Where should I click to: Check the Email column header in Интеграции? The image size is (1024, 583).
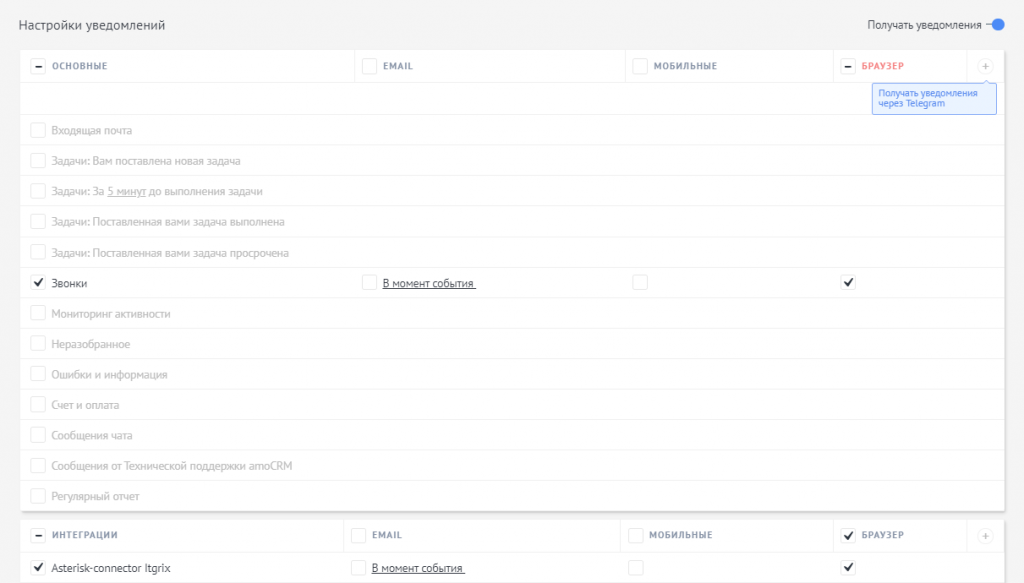point(358,536)
